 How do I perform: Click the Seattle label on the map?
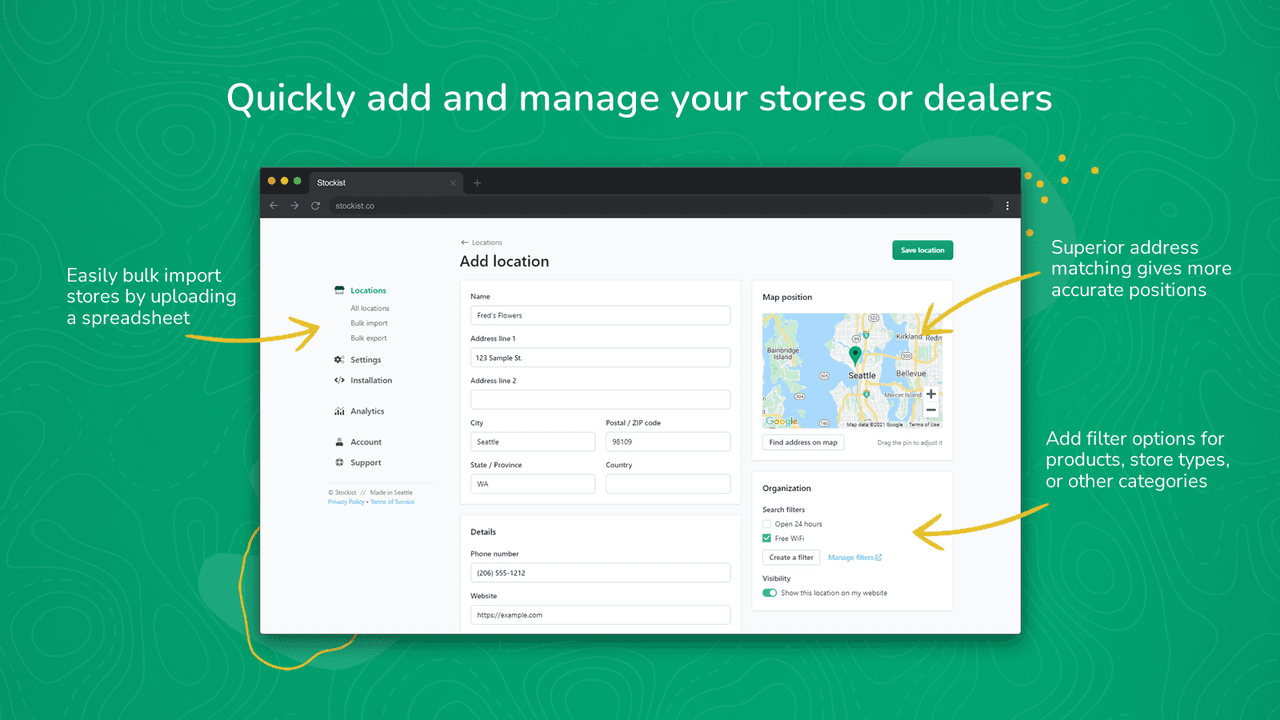point(862,376)
